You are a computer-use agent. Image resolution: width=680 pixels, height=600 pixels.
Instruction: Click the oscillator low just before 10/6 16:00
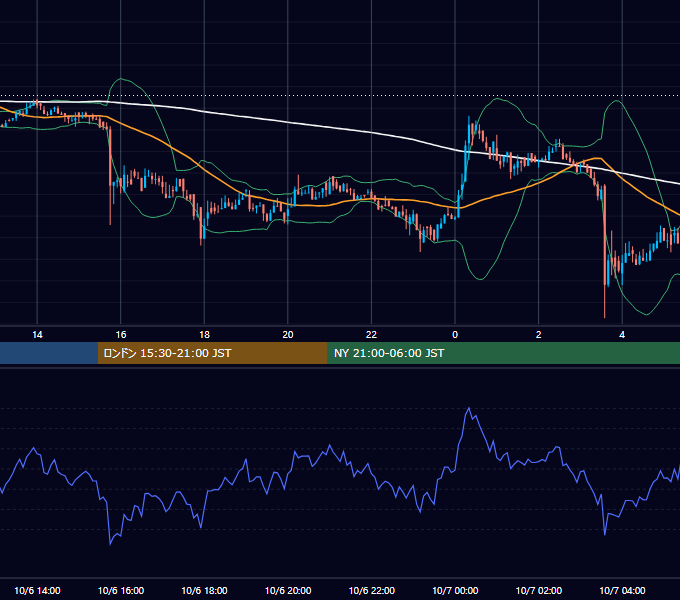coord(110,544)
